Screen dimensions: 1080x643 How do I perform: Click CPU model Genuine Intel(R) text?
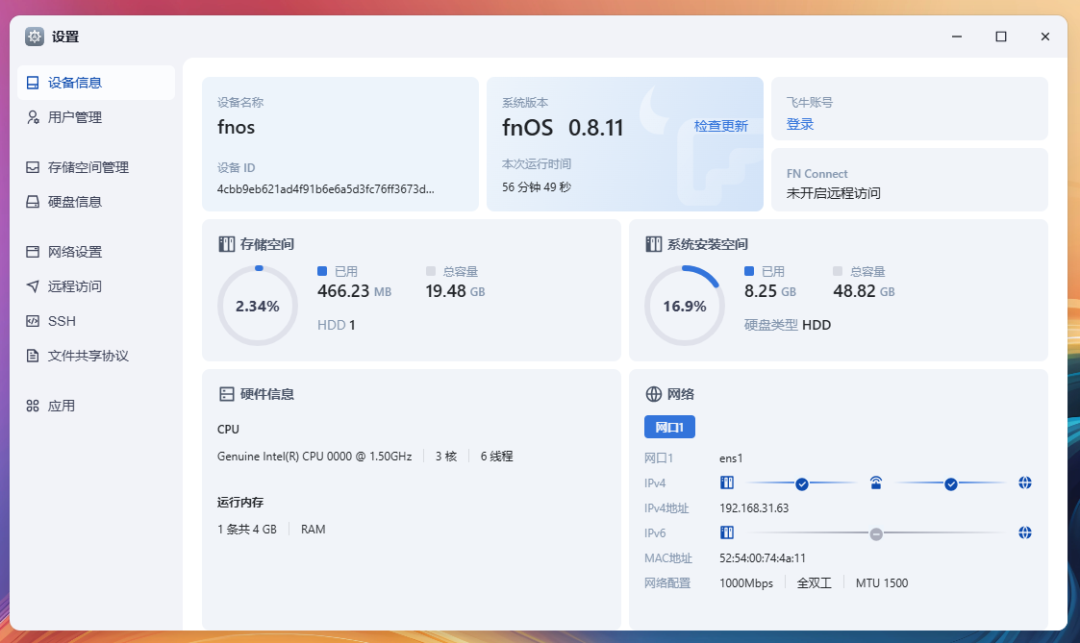(314, 456)
